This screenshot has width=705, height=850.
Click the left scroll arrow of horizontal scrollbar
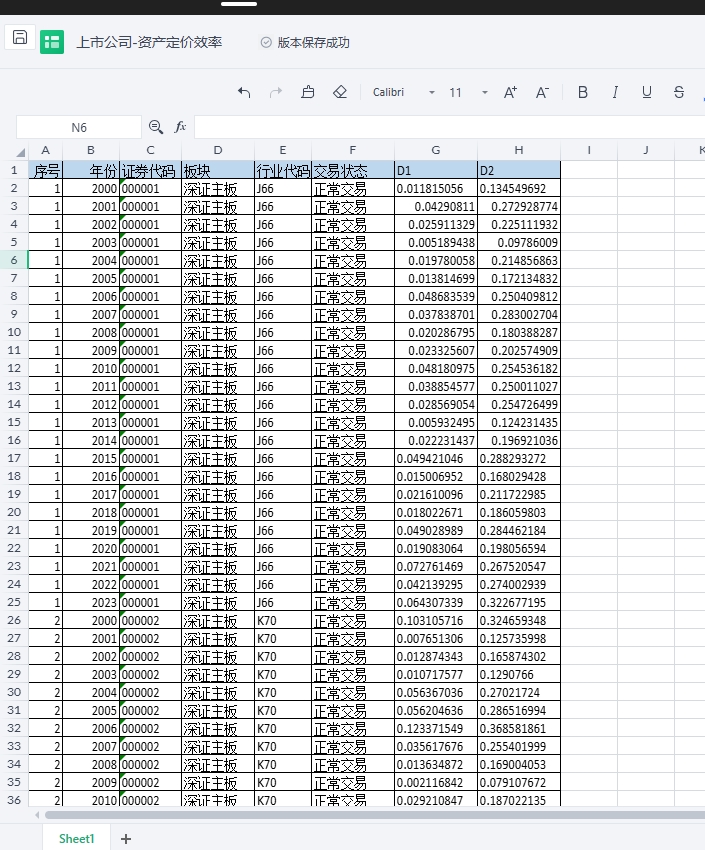(37, 815)
